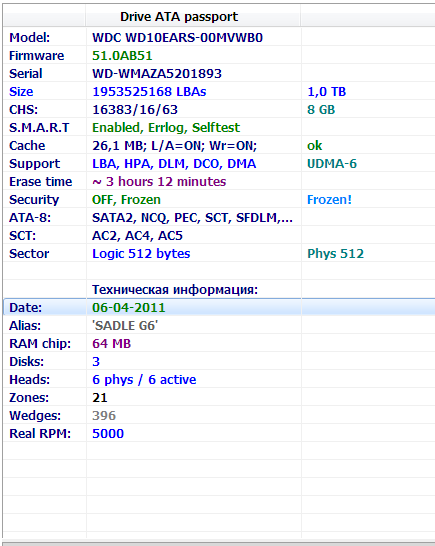Select the Cache row 26,1 MB
The width and height of the screenshot is (435, 546).
click(219, 146)
